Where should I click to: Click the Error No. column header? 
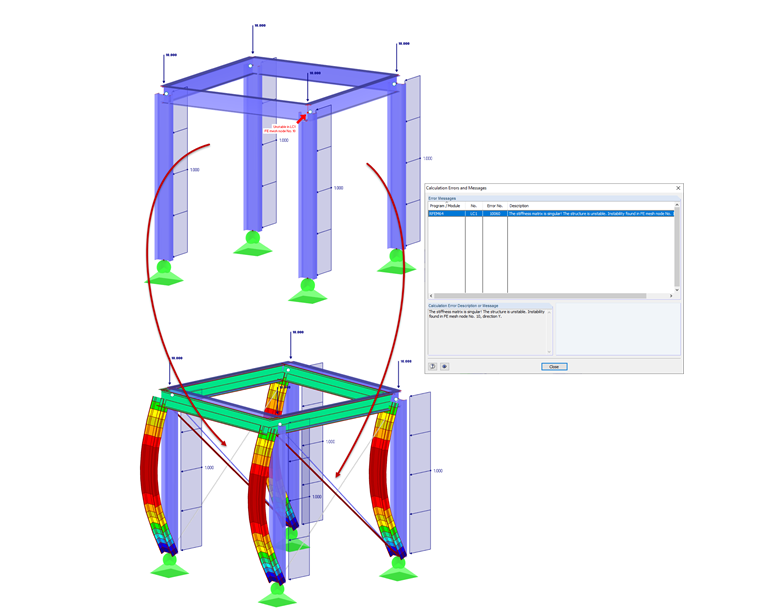point(495,206)
